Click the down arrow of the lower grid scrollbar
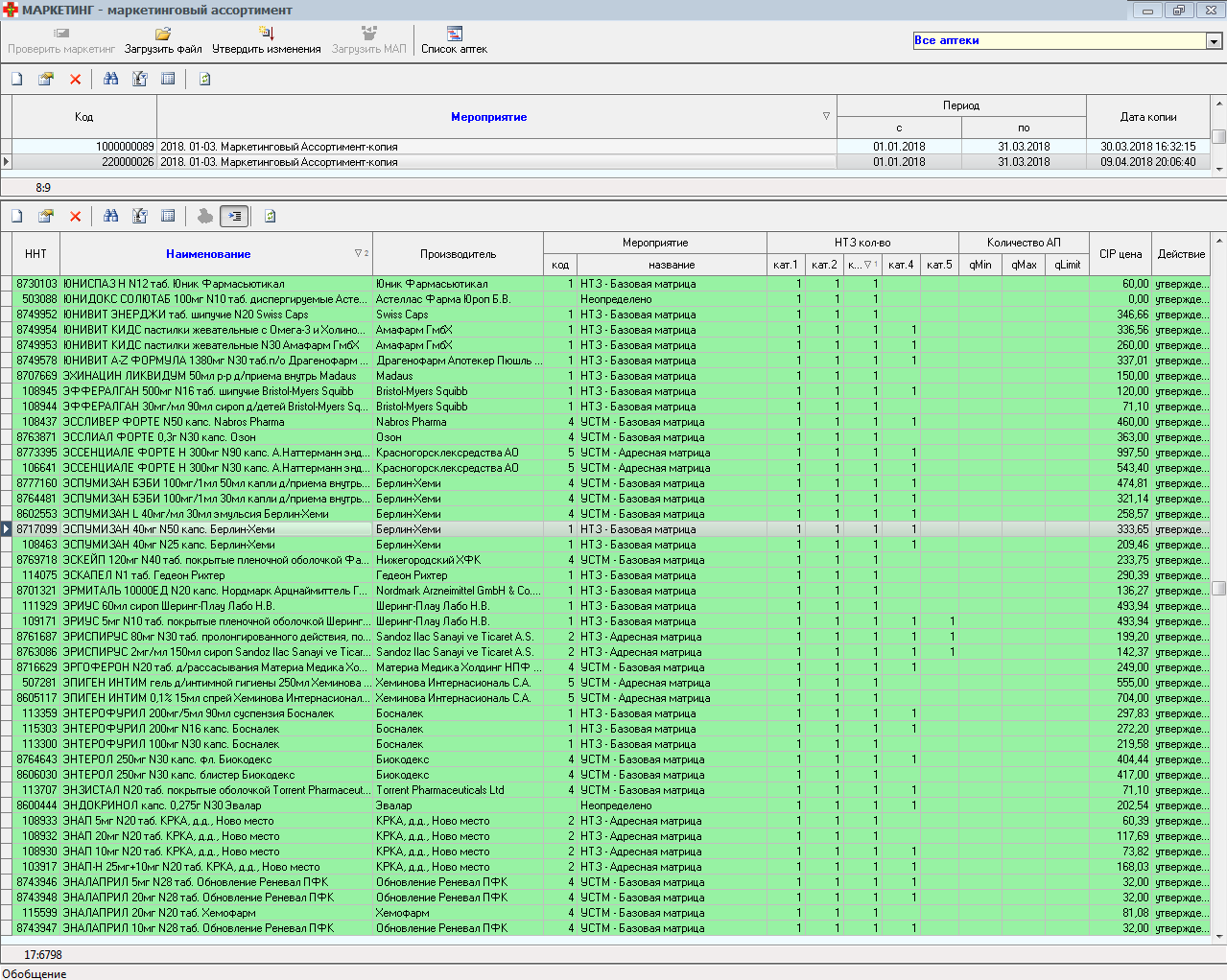 pyautogui.click(x=1219, y=937)
